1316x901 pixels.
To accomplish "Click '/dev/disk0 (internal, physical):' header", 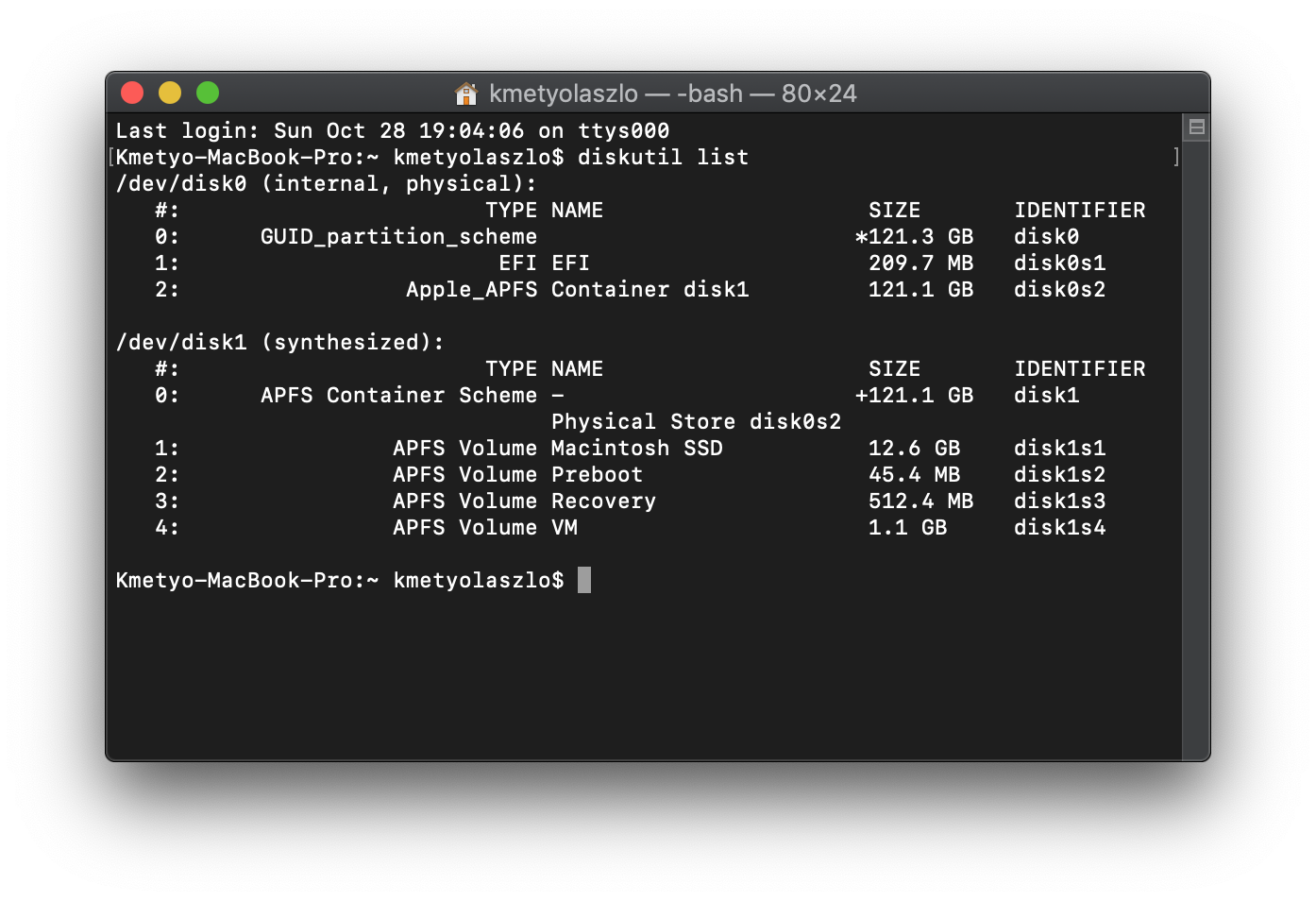I will [x=327, y=184].
